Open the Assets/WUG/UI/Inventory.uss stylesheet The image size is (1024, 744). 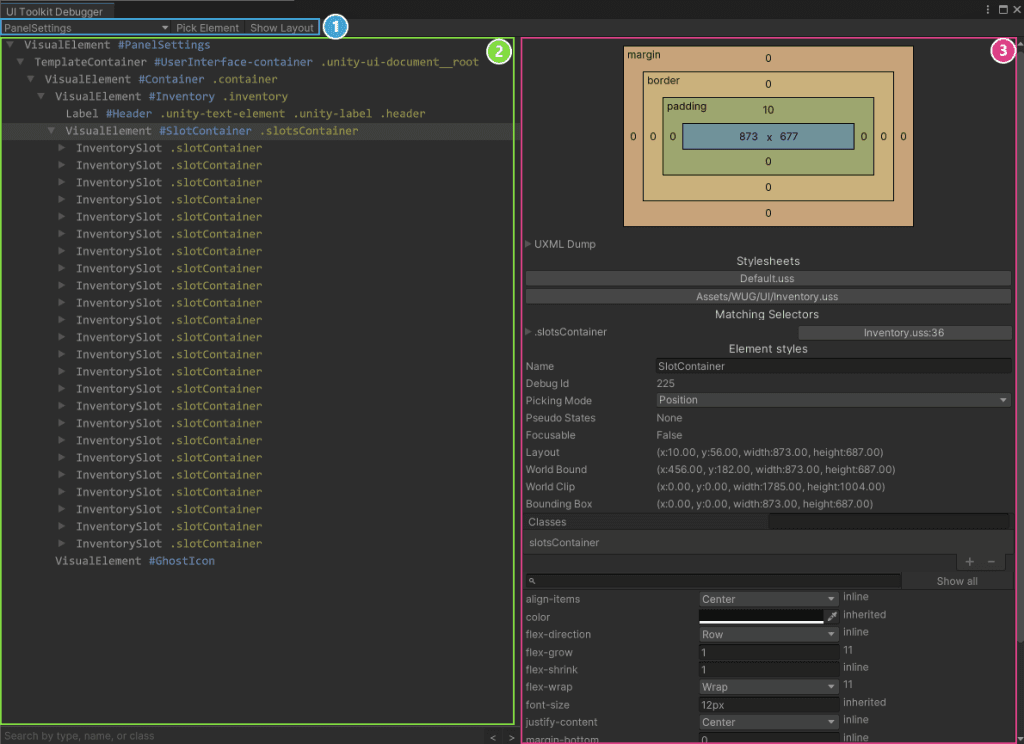(768, 297)
